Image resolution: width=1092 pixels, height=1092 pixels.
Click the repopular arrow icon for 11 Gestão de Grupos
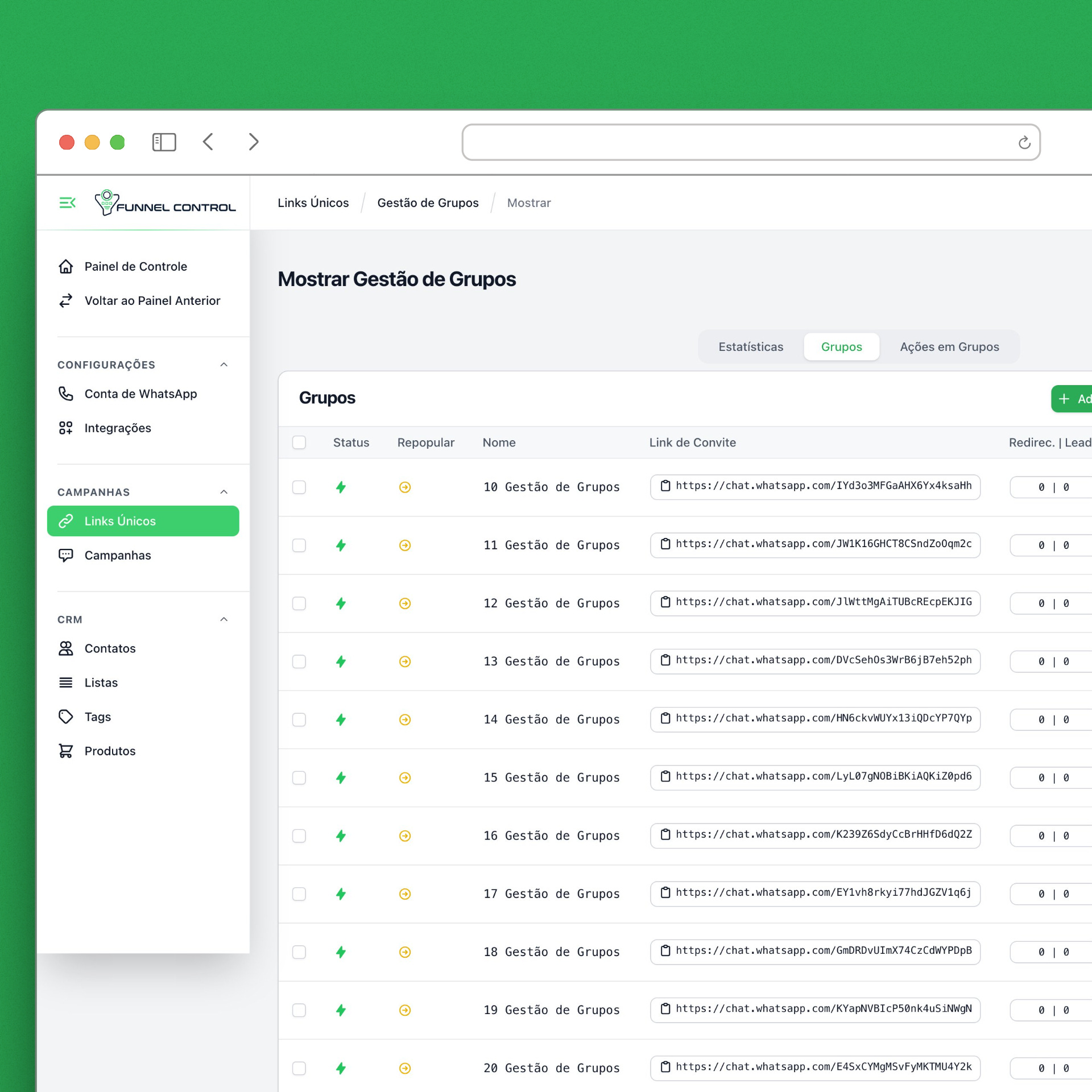[405, 545]
